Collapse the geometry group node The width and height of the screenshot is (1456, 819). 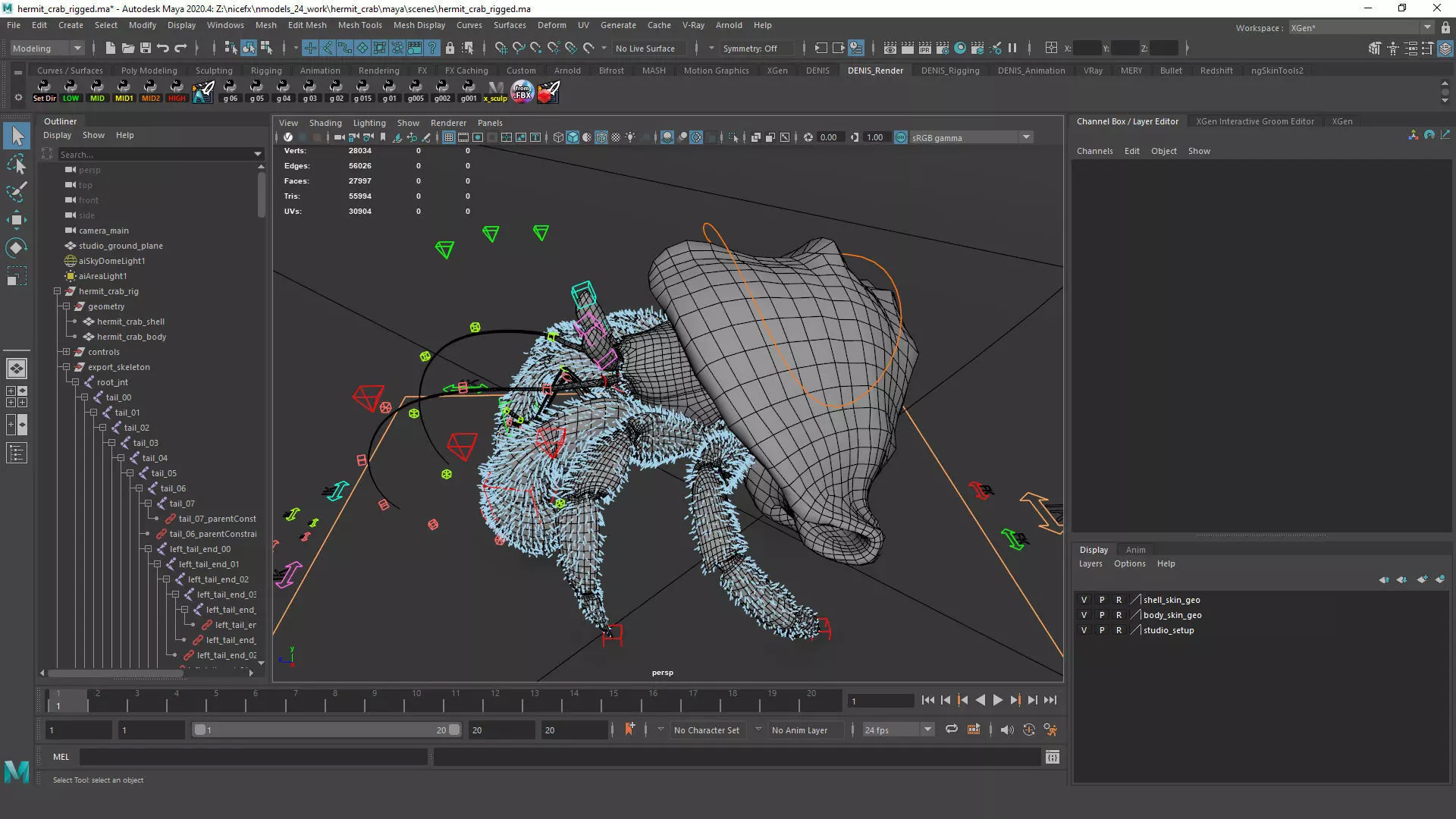[66, 306]
